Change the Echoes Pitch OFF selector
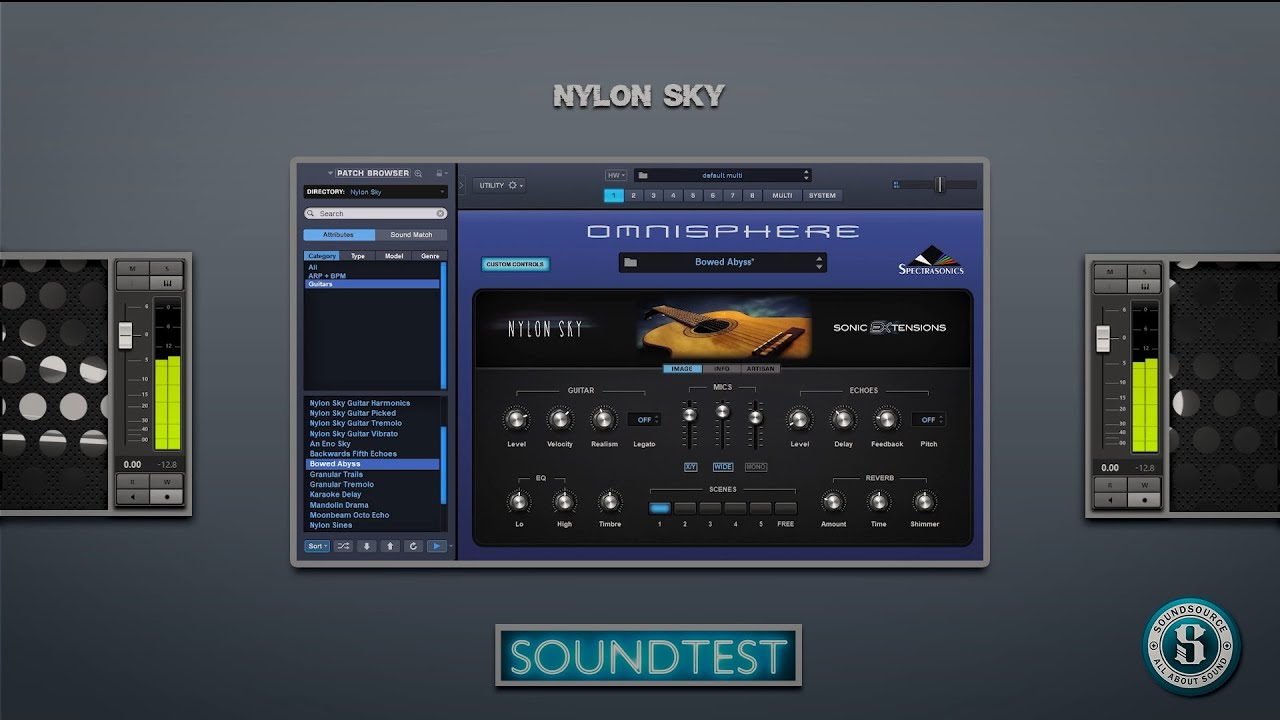The image size is (1280, 720). click(x=929, y=420)
